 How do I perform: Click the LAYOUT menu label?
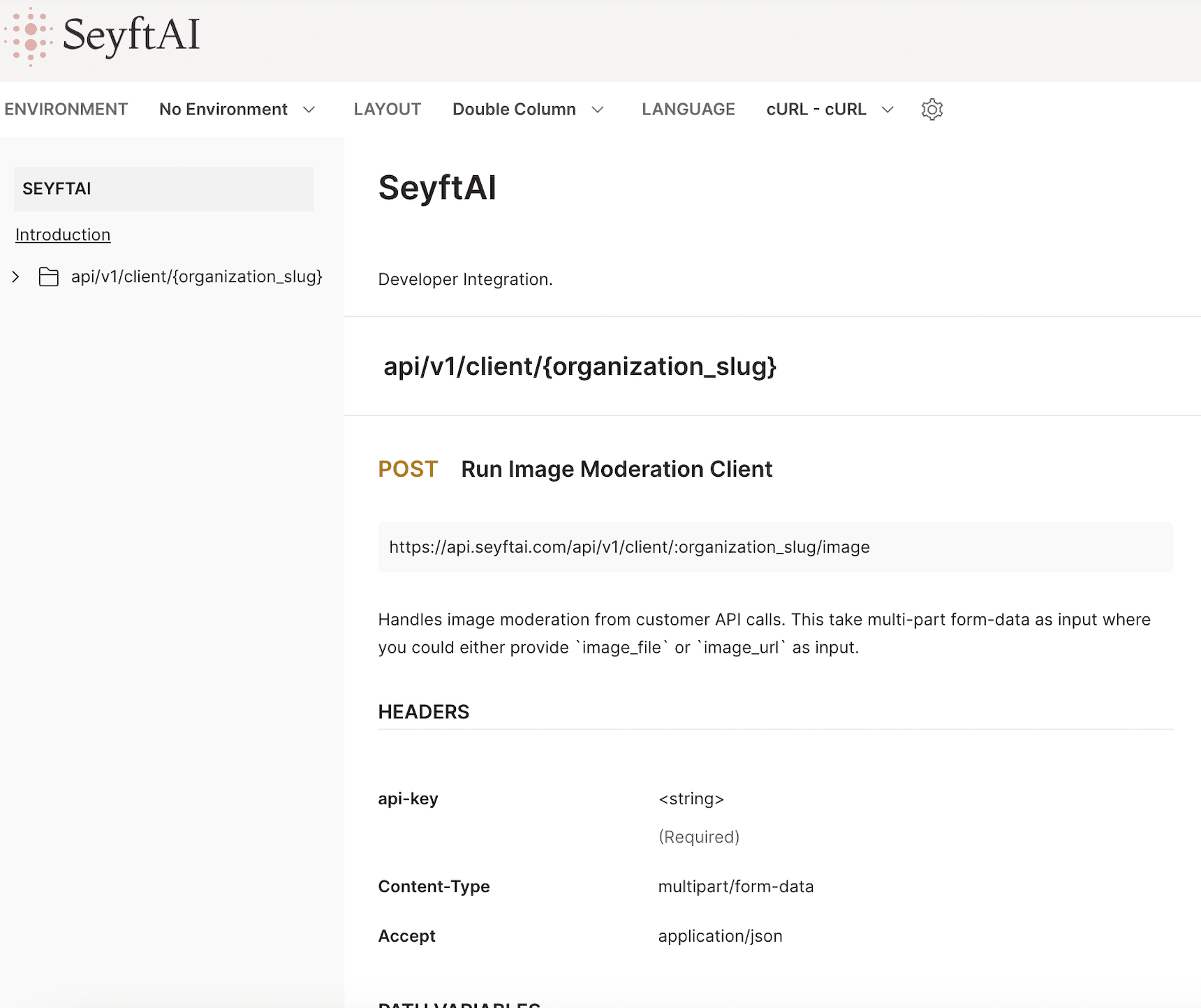point(387,110)
